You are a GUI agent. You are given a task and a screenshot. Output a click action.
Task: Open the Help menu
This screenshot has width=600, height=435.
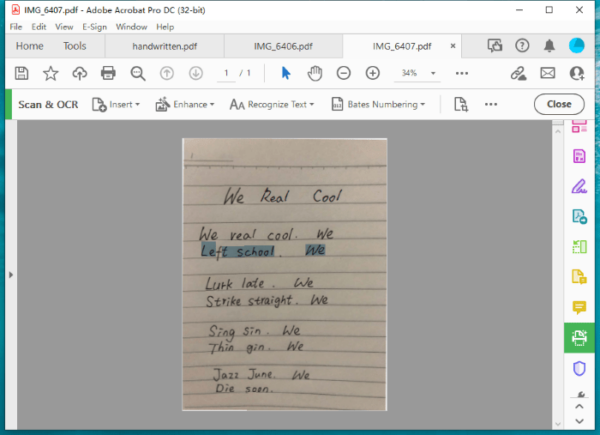(x=165, y=27)
